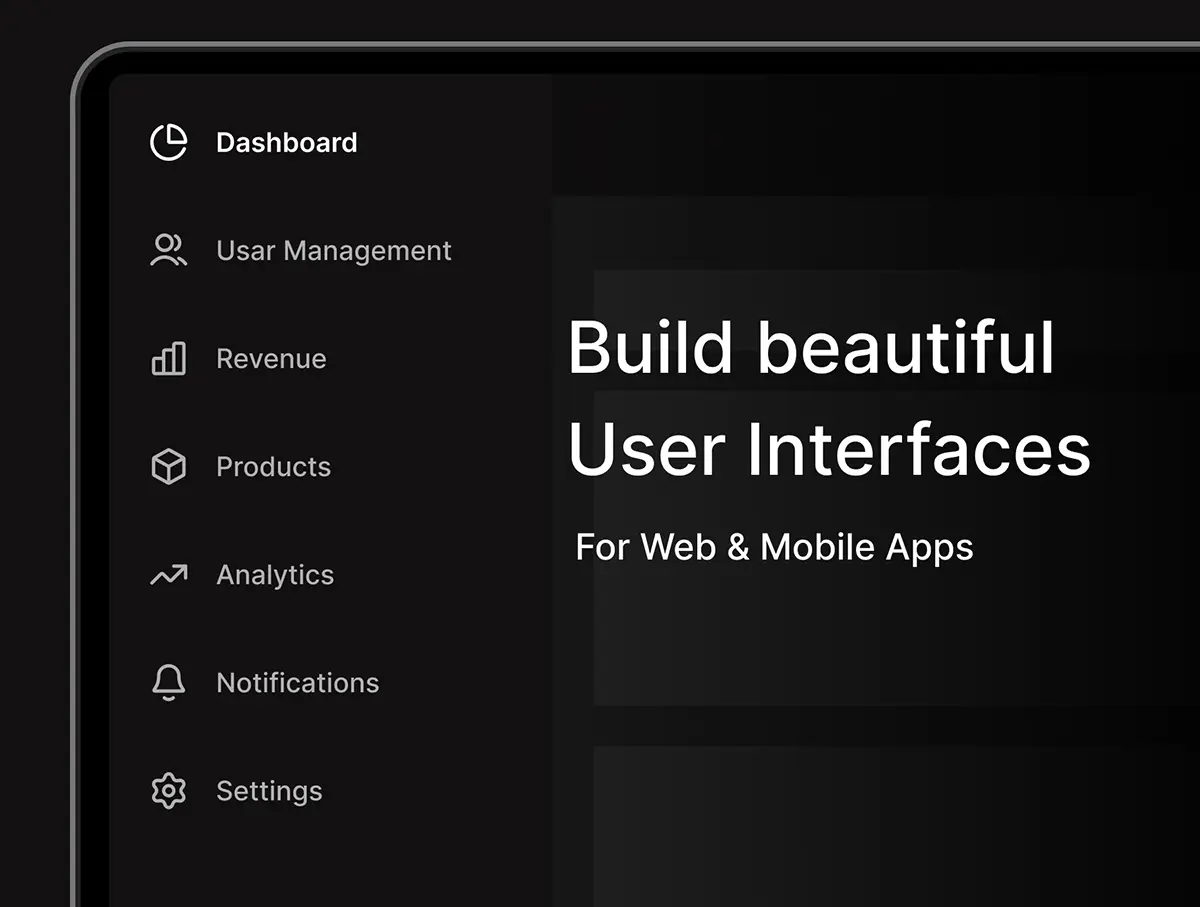Viewport: 1200px width, 907px height.
Task: Select the blank card below the subtitle text
Action: [890, 640]
